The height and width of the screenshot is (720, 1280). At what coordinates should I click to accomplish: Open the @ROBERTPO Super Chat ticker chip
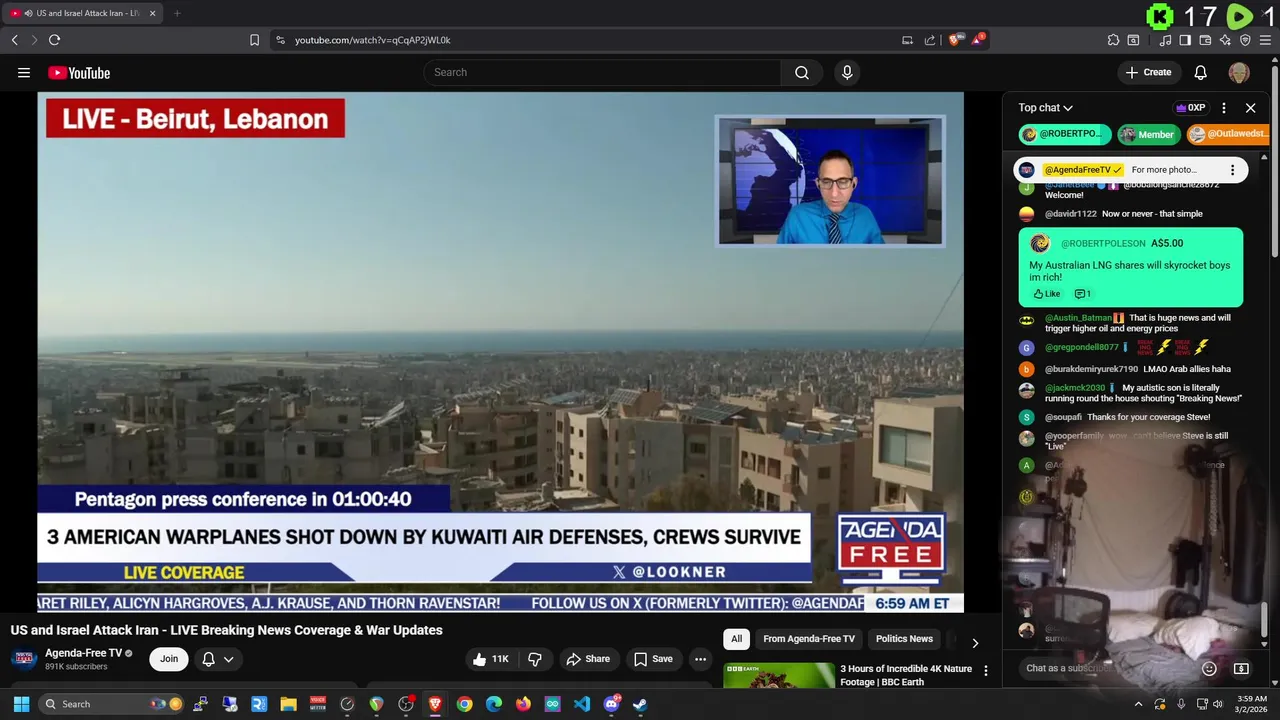1064,134
